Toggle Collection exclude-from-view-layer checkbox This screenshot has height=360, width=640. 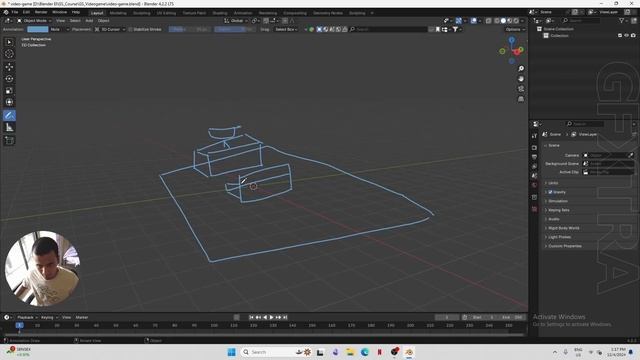pyautogui.click(x=620, y=36)
